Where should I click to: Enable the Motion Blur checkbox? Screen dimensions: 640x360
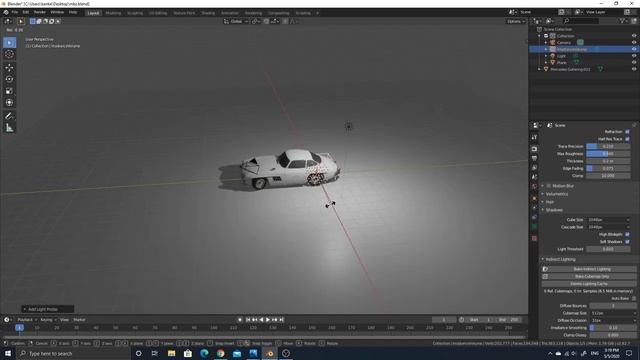click(x=549, y=186)
